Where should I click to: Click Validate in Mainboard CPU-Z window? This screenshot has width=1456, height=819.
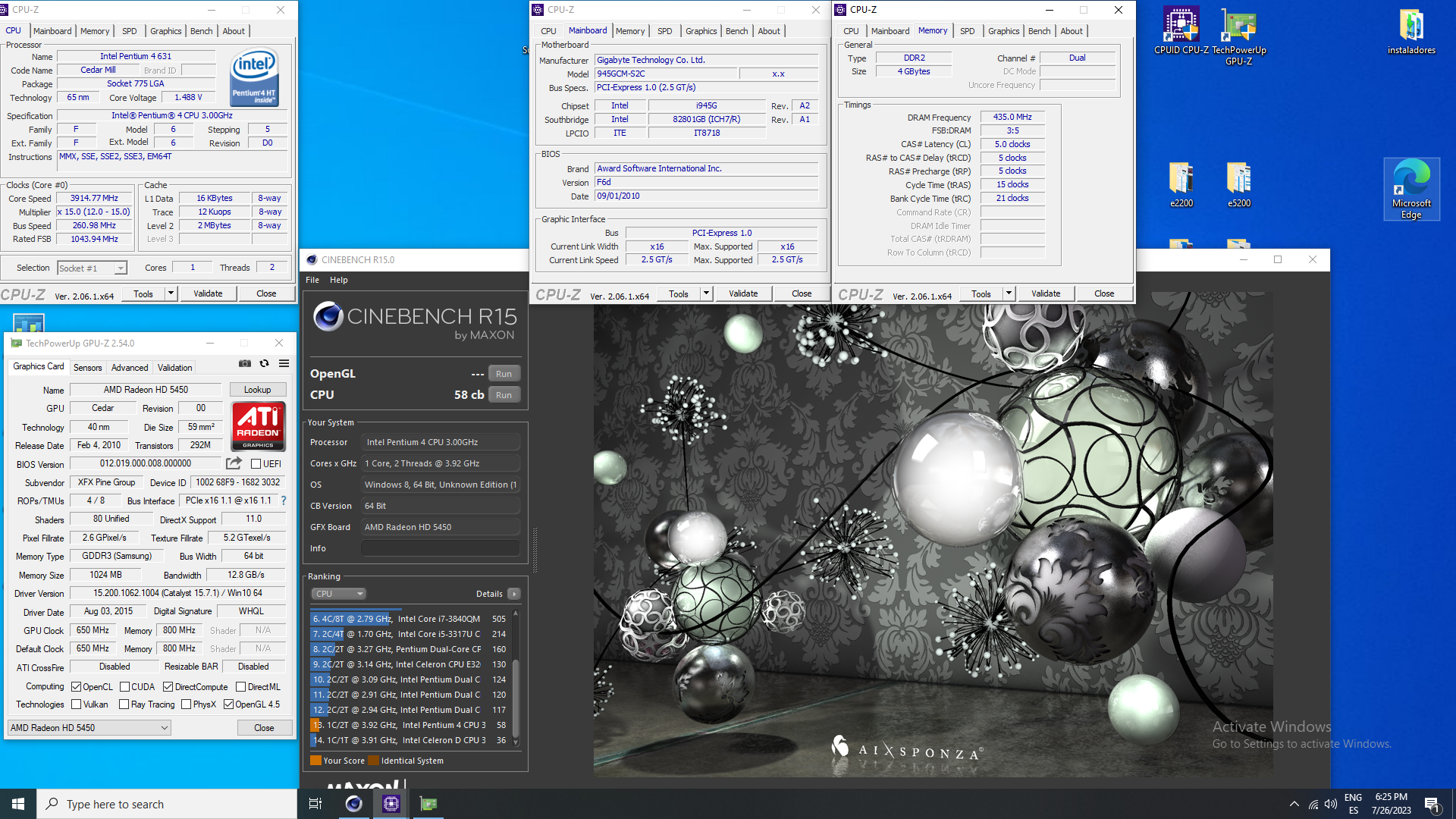pos(743,293)
